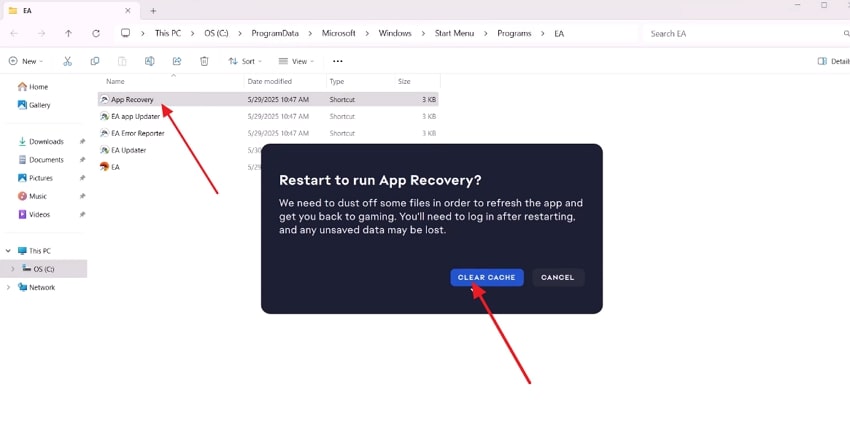
Task: Open Downloads in the sidebar
Action: point(41,142)
